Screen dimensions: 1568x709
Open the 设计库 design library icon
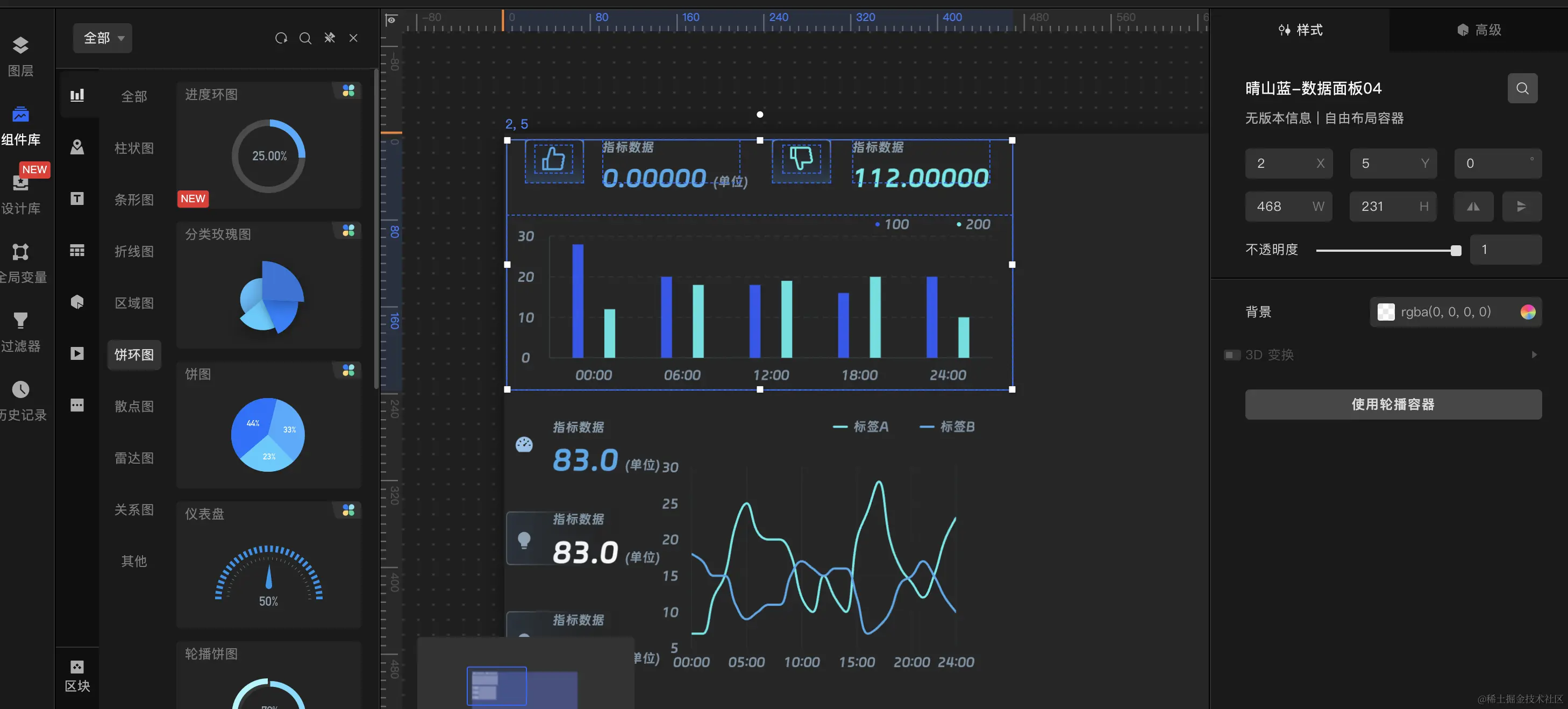(x=20, y=183)
